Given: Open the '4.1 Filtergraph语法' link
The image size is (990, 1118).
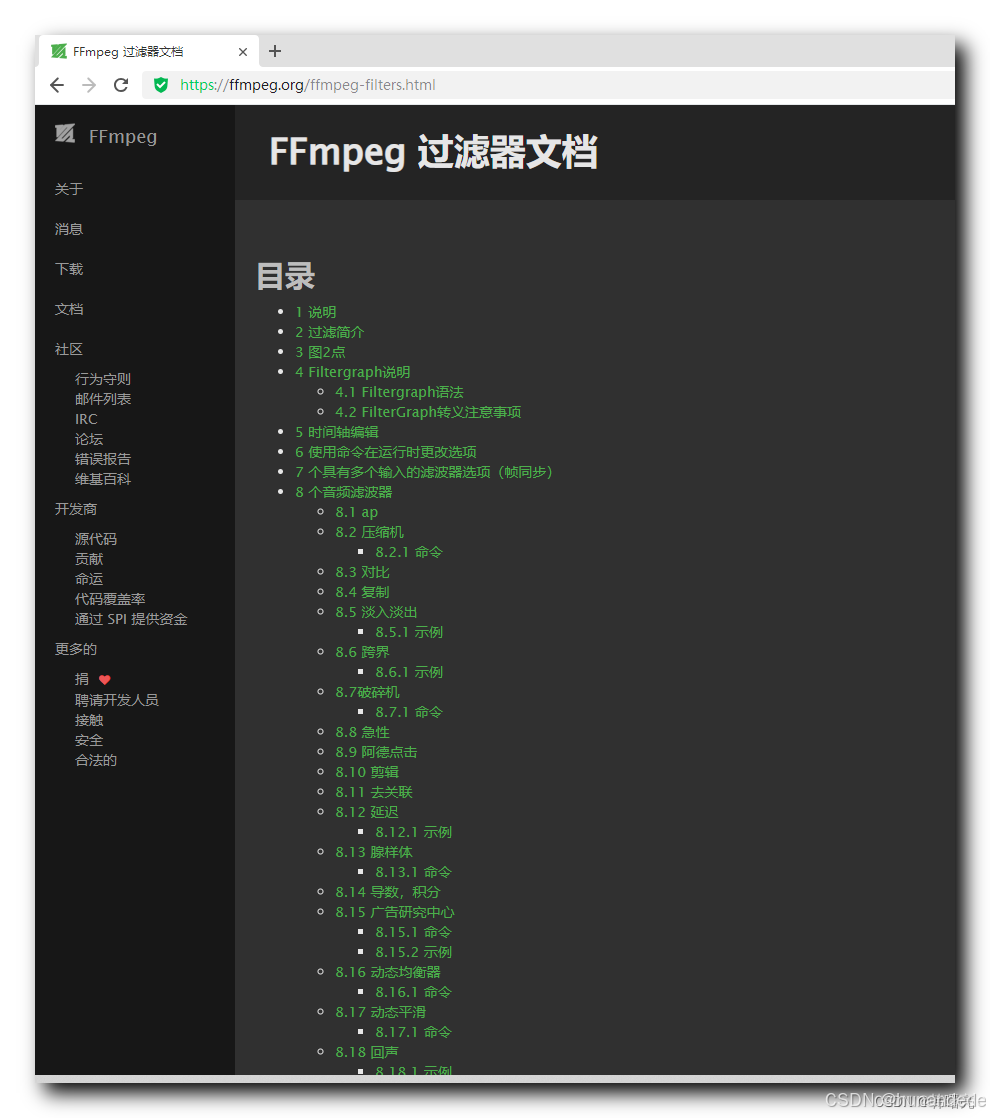Looking at the screenshot, I should click(x=399, y=391).
